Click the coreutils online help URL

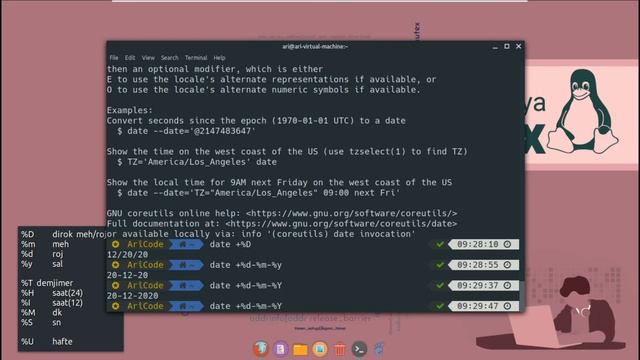tap(351, 213)
